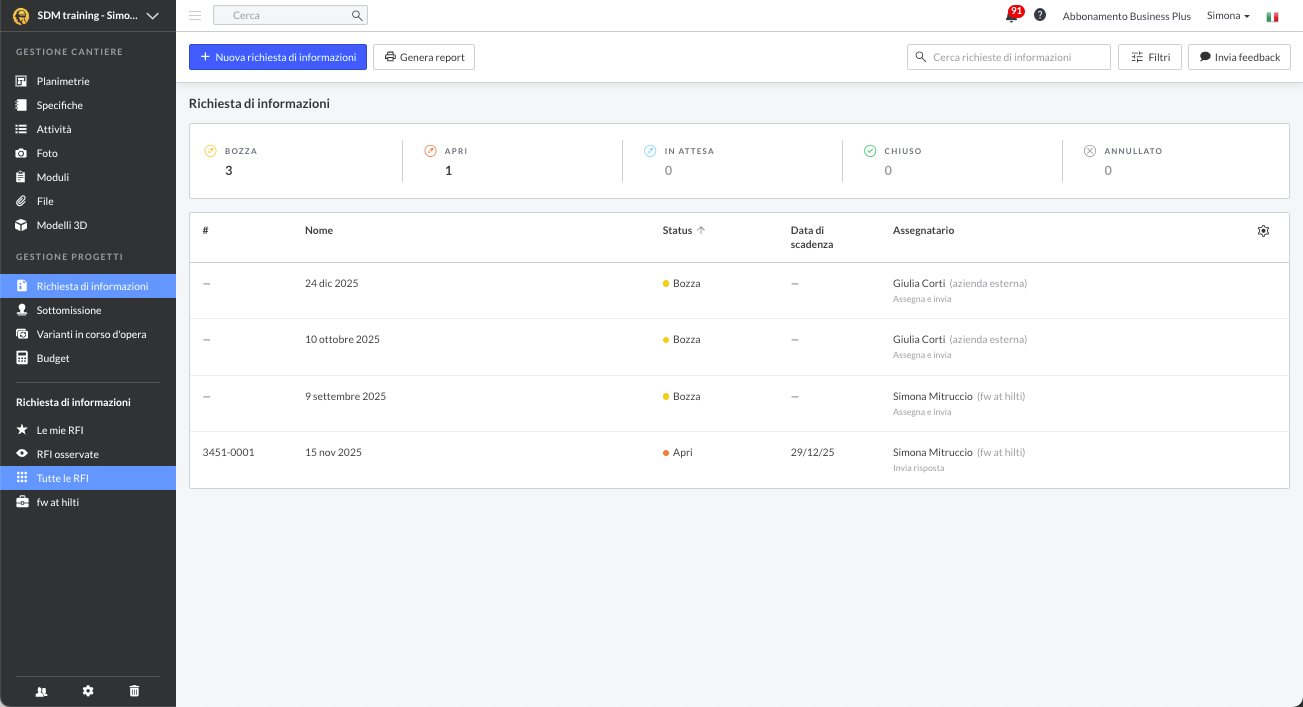Toggle the hamburger menu icon
The width and height of the screenshot is (1303, 707).
195,16
